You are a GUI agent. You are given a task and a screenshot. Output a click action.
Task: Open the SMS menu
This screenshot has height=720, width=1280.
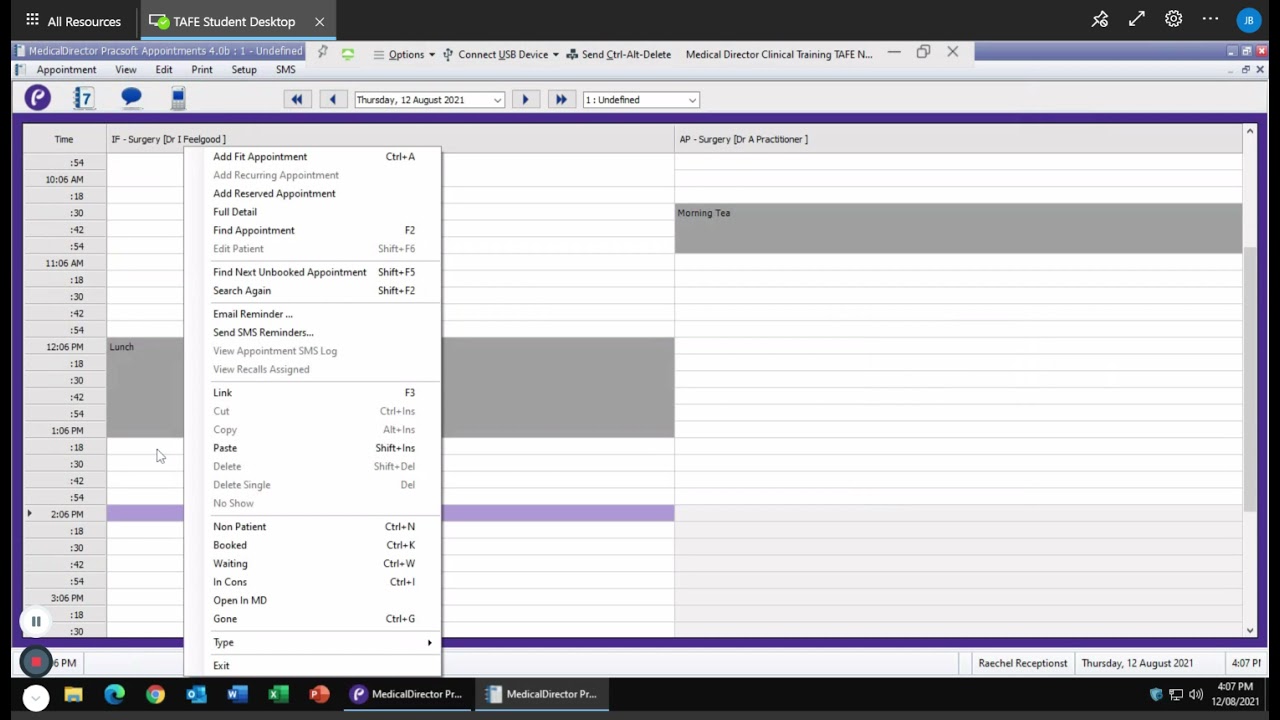click(286, 70)
